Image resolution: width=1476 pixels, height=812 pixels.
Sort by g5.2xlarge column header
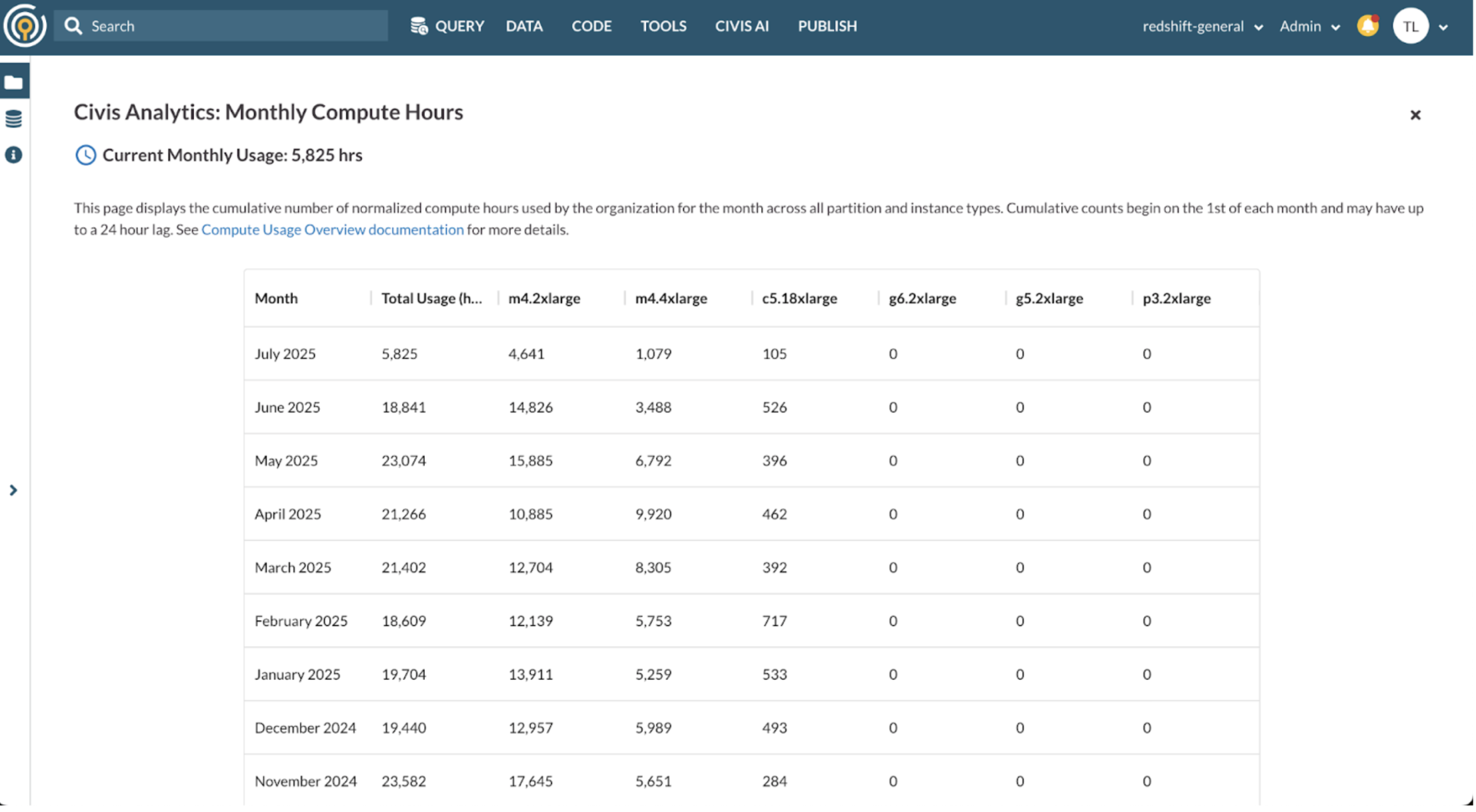1049,299
